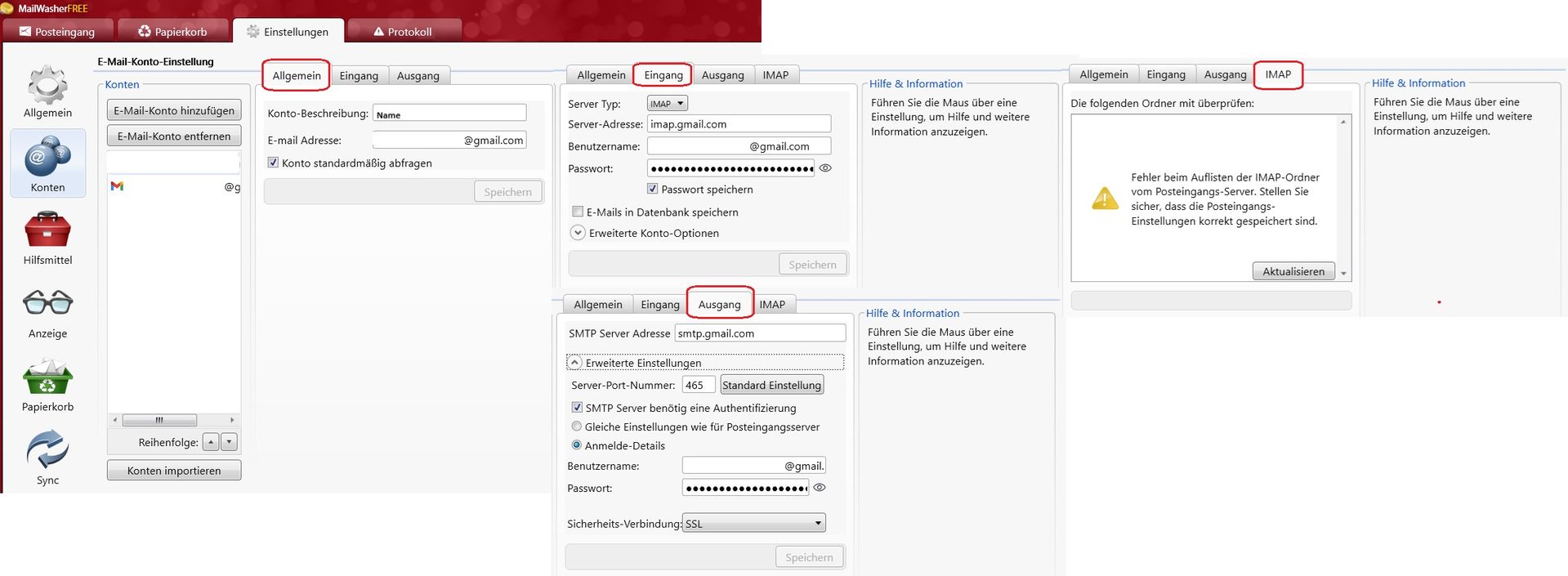Image resolution: width=1568 pixels, height=576 pixels.
Task: Click the E-mail Adresse field
Action: (x=449, y=140)
